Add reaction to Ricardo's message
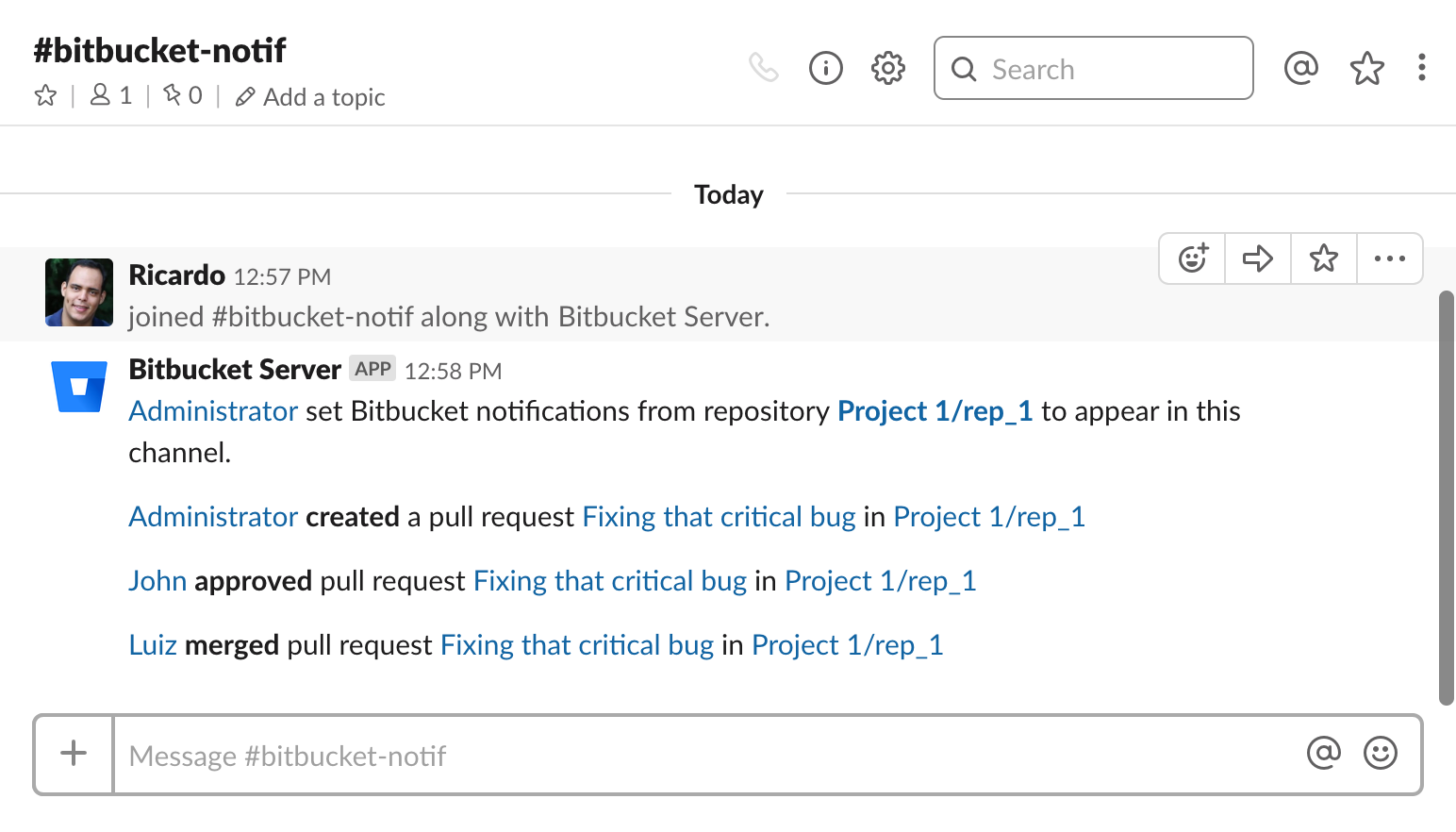The height and width of the screenshot is (832, 1456). (x=1192, y=258)
